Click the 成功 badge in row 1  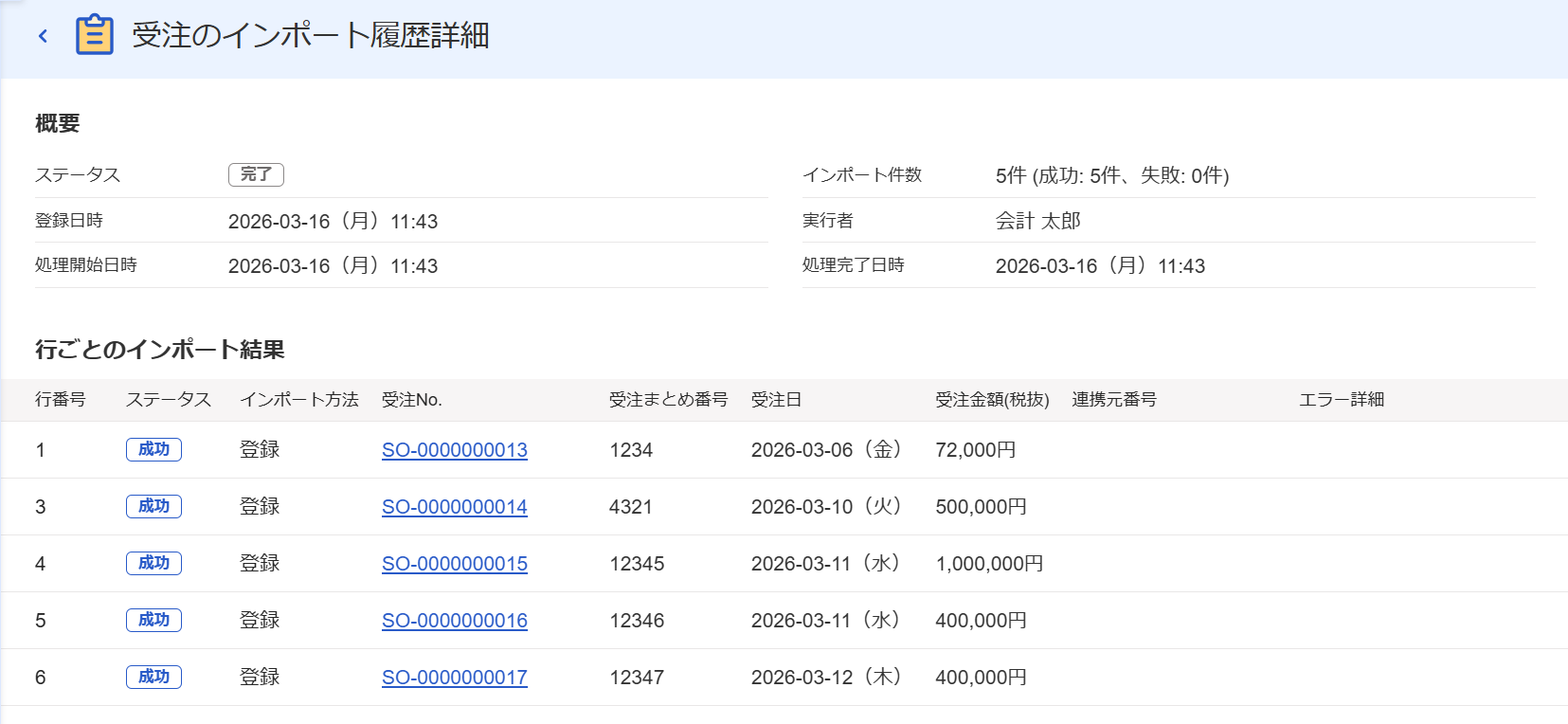click(153, 449)
